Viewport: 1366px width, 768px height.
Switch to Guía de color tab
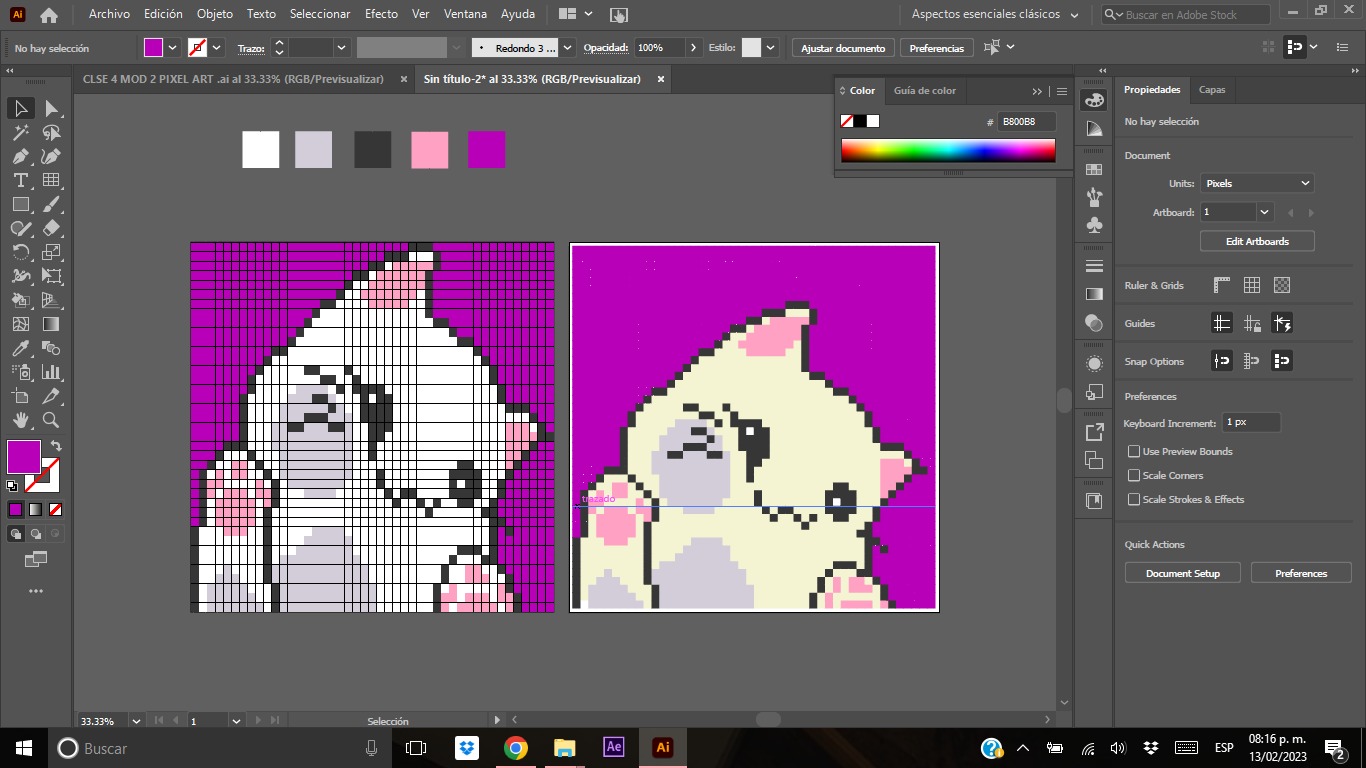(925, 91)
